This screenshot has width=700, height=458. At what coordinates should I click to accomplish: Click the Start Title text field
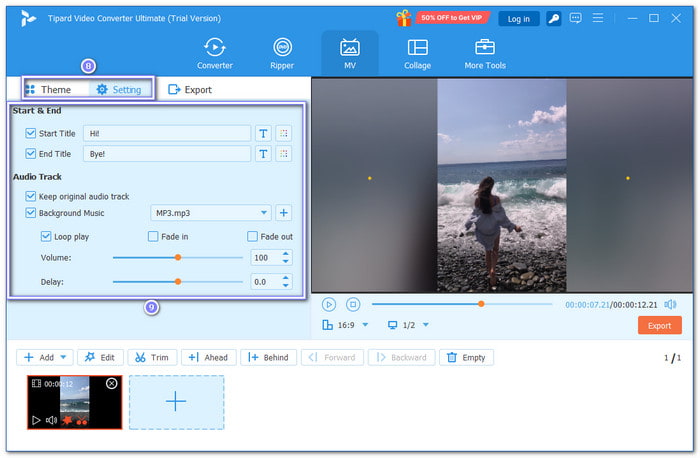pyautogui.click(x=167, y=133)
